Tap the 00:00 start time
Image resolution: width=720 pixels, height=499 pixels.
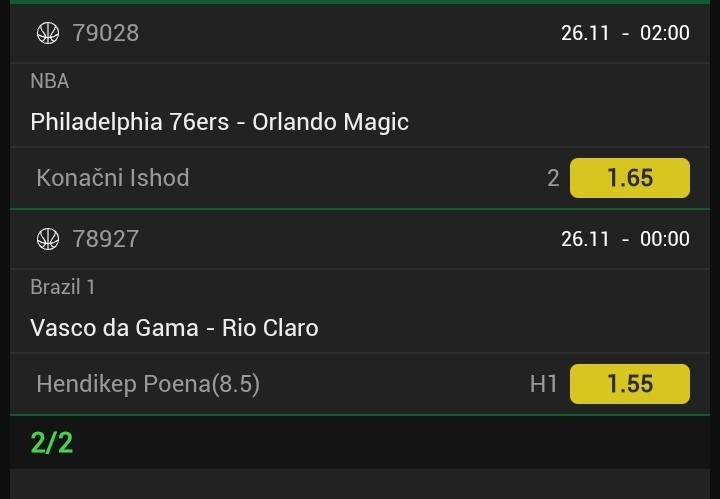point(664,239)
